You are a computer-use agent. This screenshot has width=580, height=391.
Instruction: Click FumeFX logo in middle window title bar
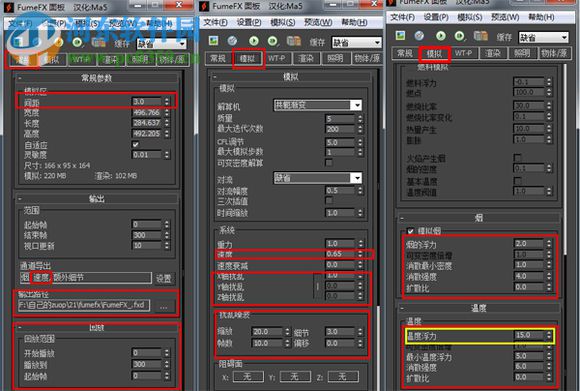[204, 6]
